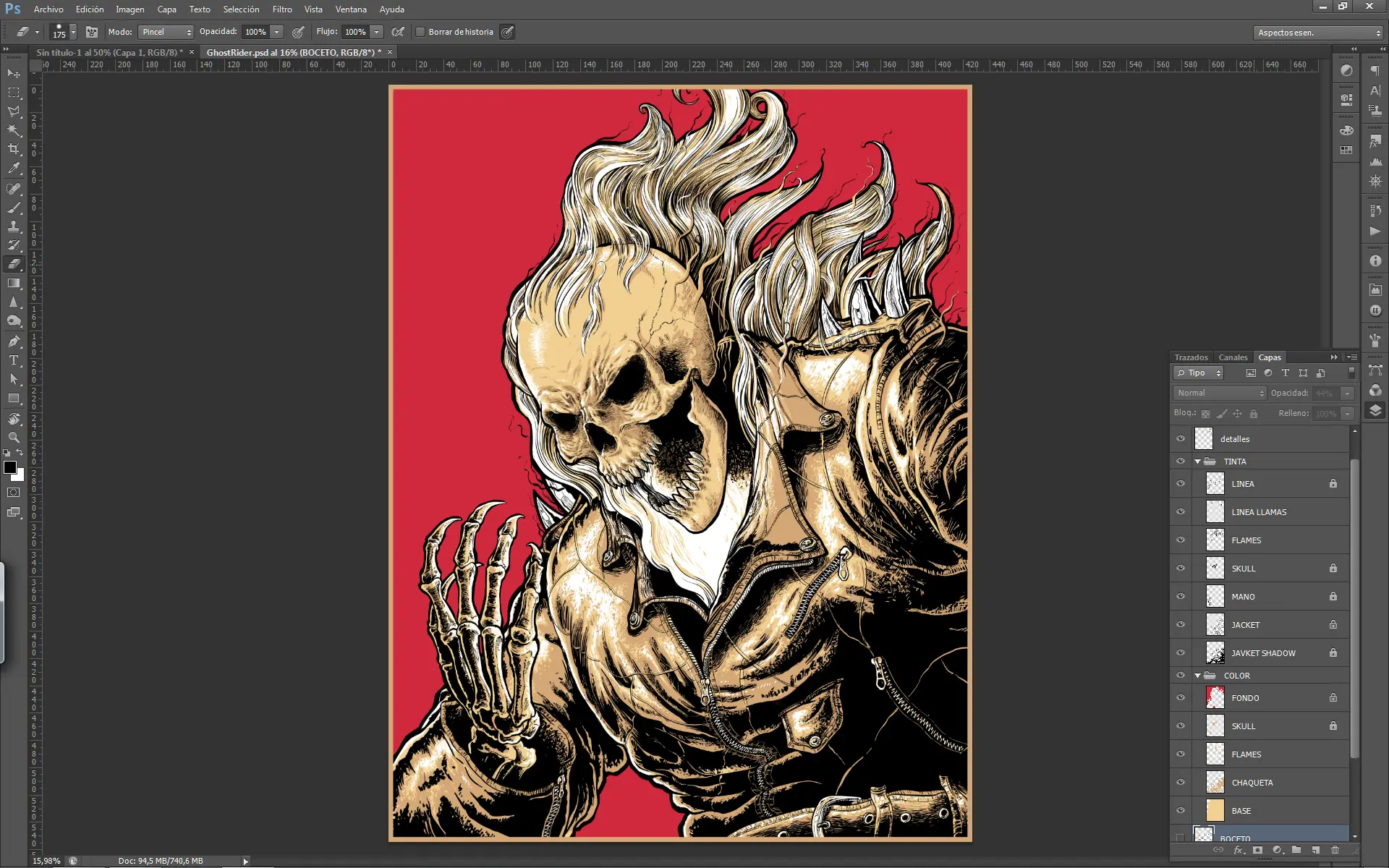
Task: Click the foreground color swatch
Action: point(10,467)
